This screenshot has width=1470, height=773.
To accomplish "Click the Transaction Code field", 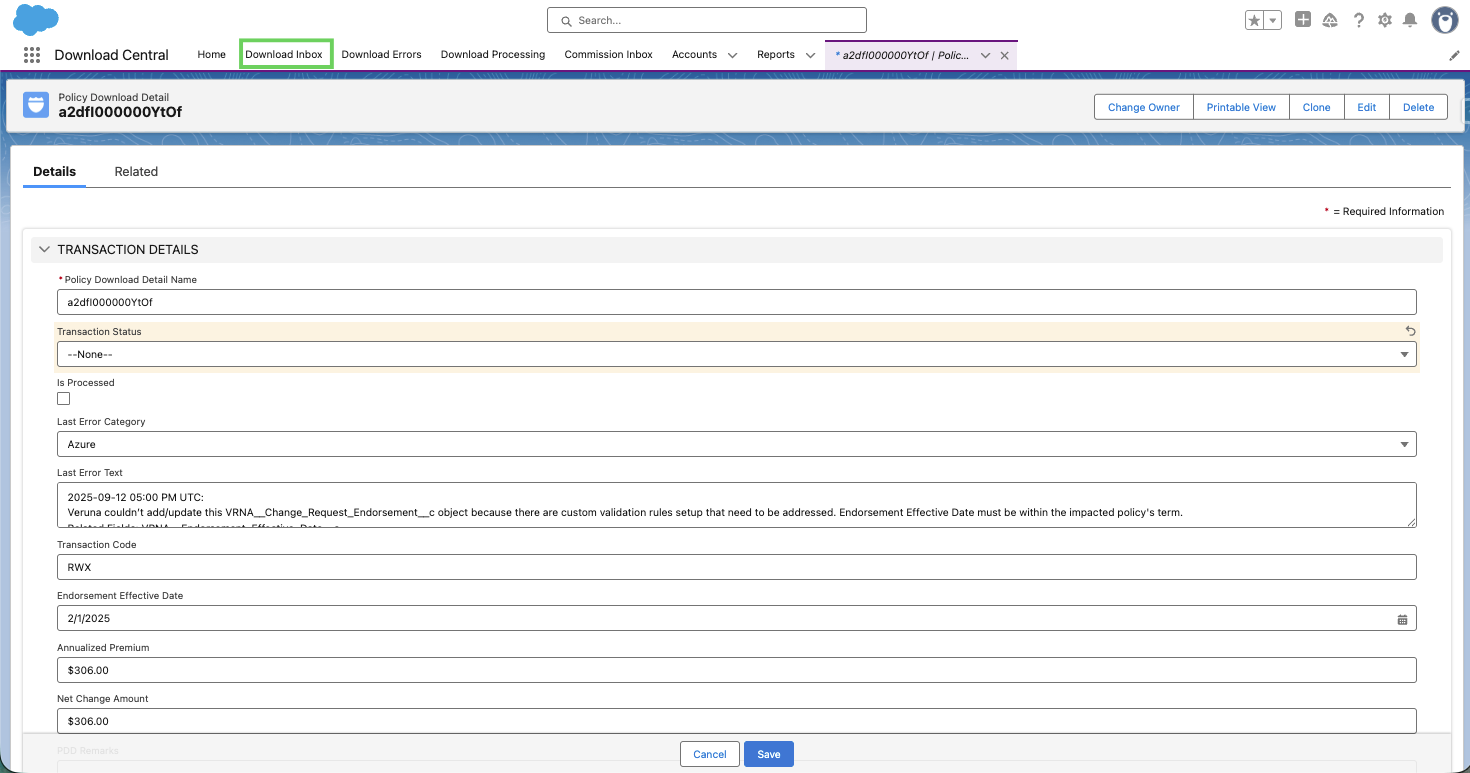I will click(737, 567).
